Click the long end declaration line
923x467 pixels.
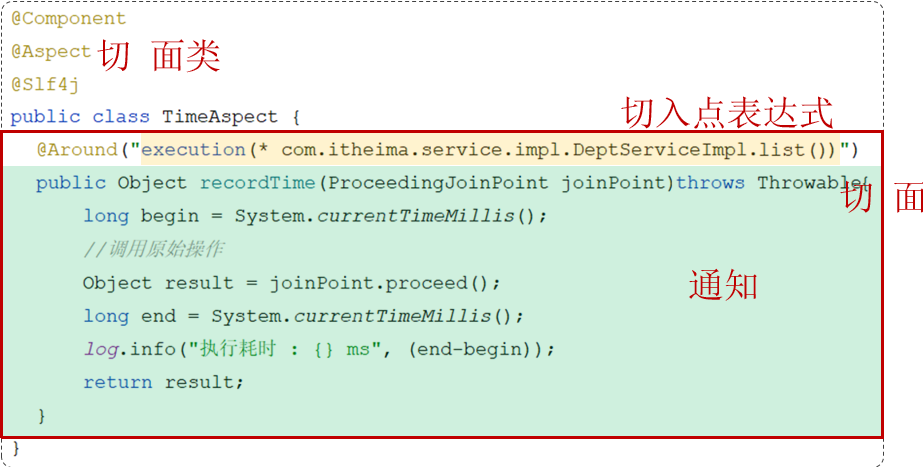(x=303, y=316)
